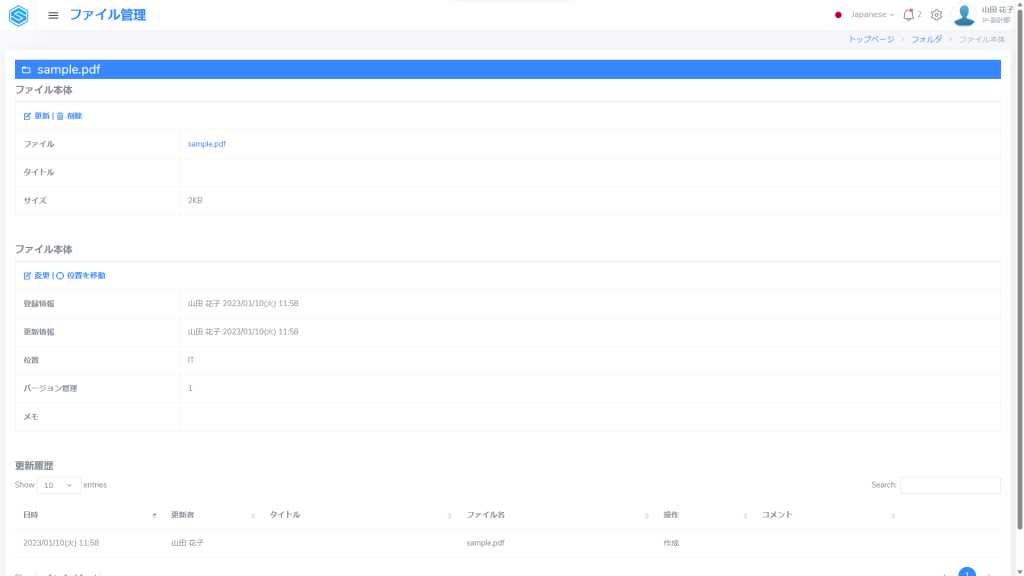Click the page's vertical scrollbar

pyautogui.click(x=1019, y=300)
